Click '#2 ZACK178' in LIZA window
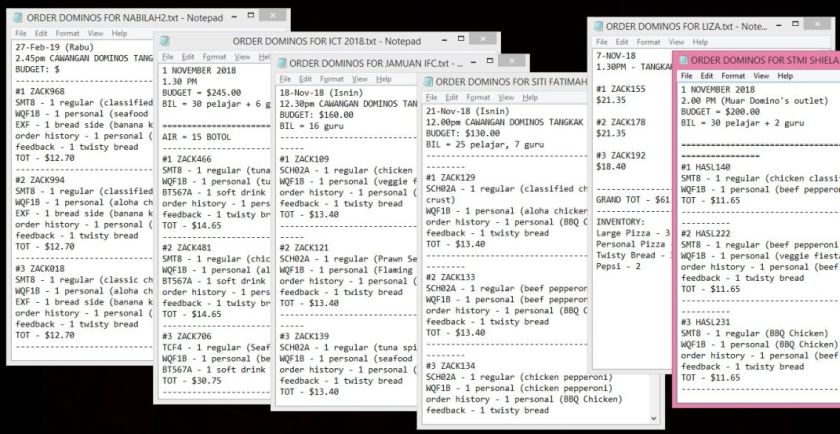 [x=621, y=122]
